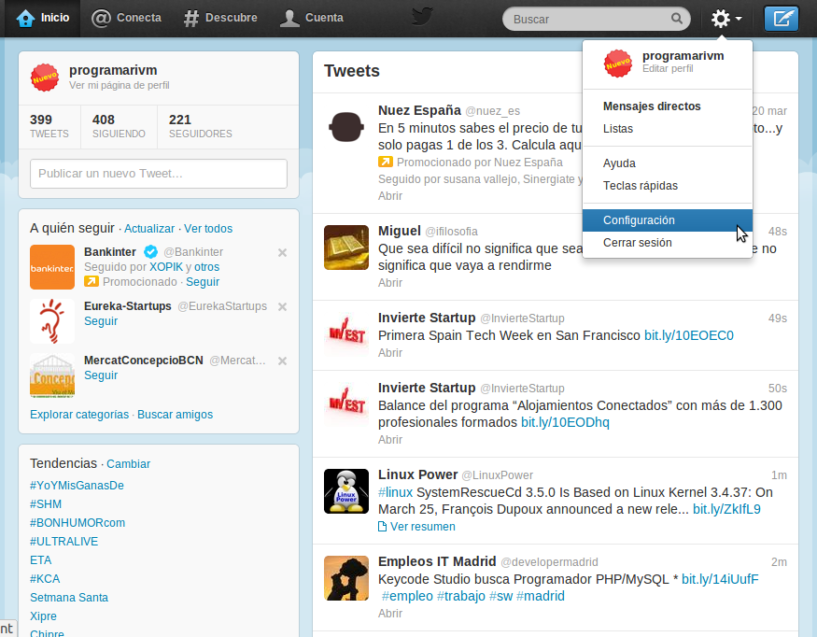Open the Cuenta tab
This screenshot has height=637, width=817.
(x=312, y=18)
